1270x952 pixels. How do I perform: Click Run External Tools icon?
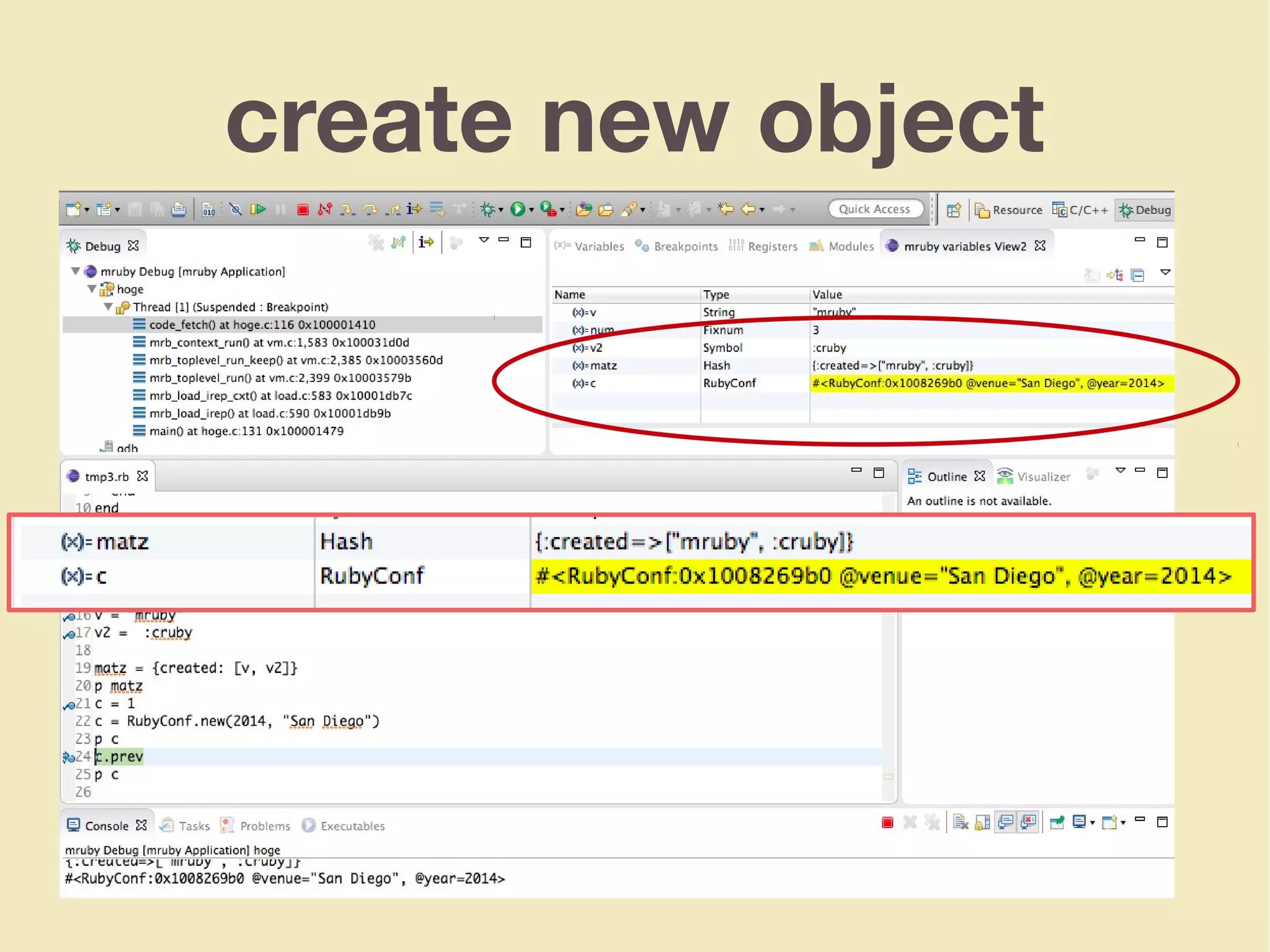click(548, 210)
